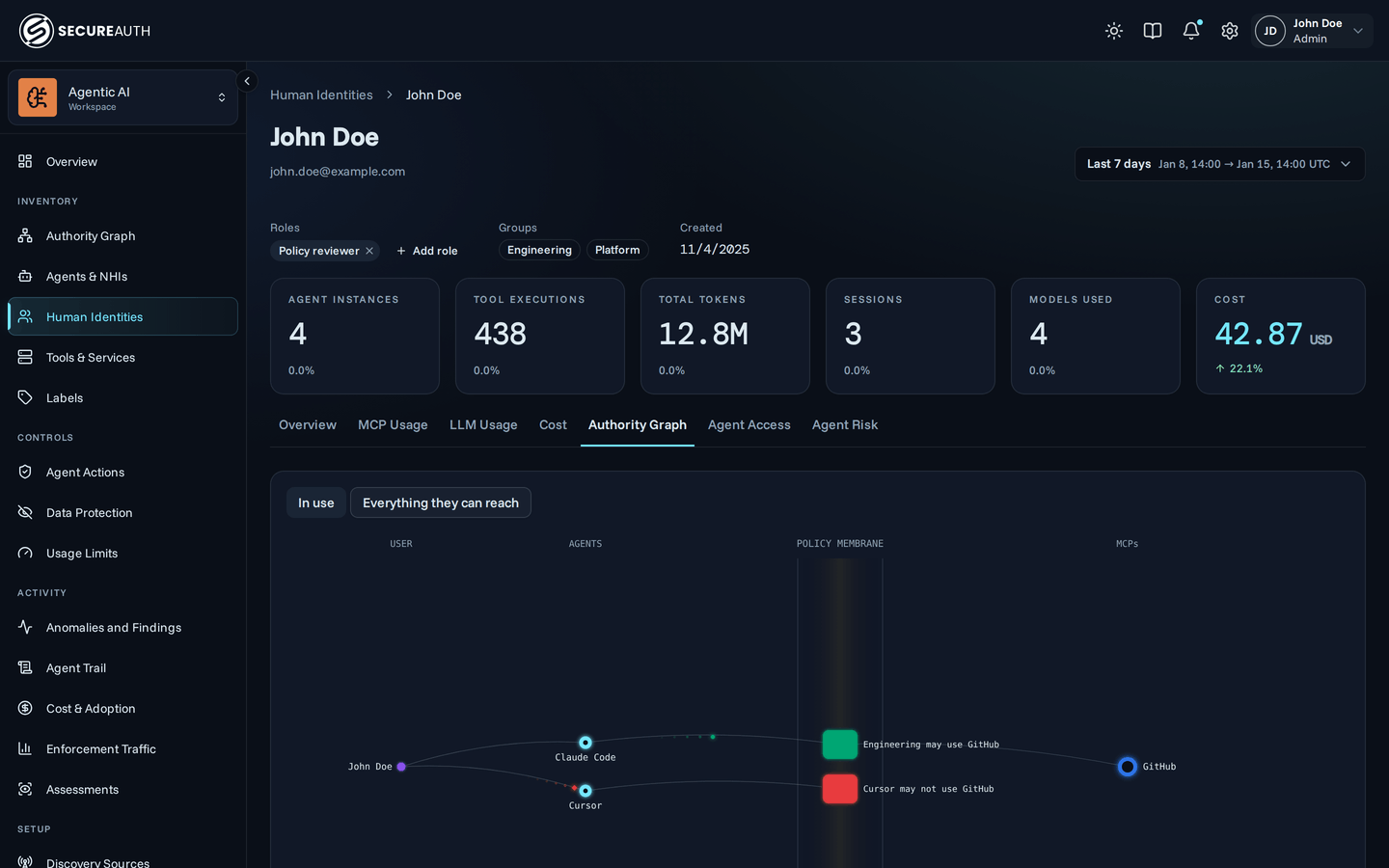Click the Overview grid icon in sidebar
The image size is (1389, 868).
click(x=25, y=161)
